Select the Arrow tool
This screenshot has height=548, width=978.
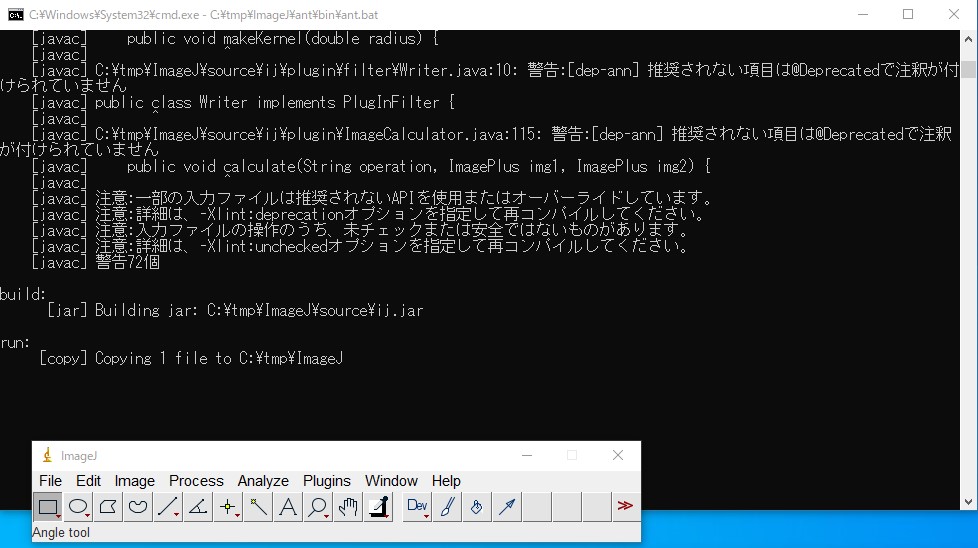pos(506,506)
